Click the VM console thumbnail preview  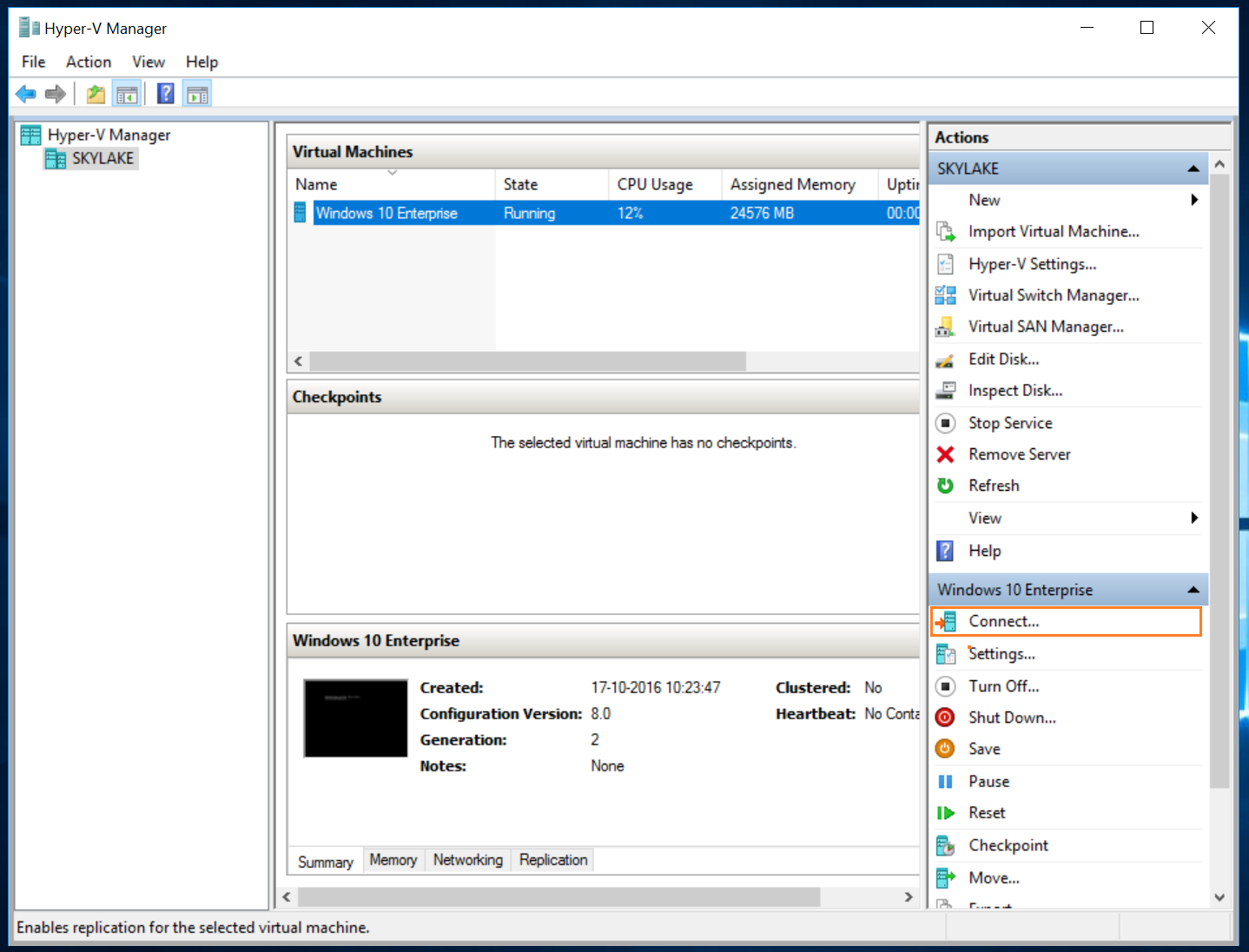[x=355, y=718]
